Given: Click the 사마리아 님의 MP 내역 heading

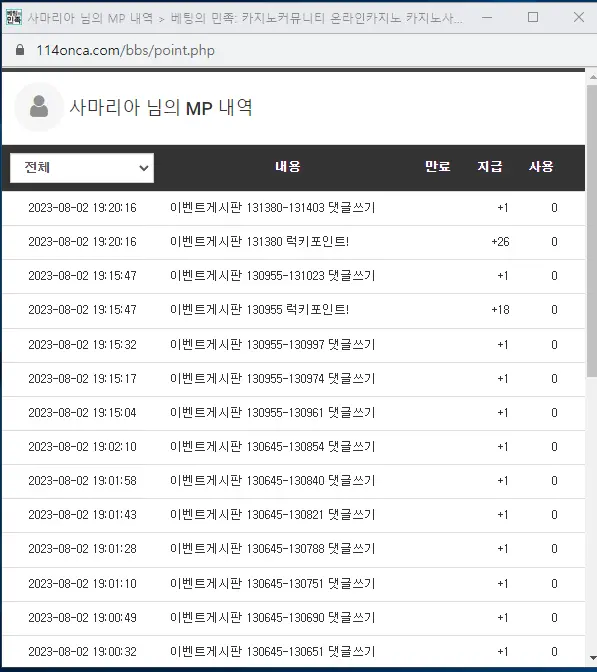Looking at the screenshot, I should coord(161,107).
